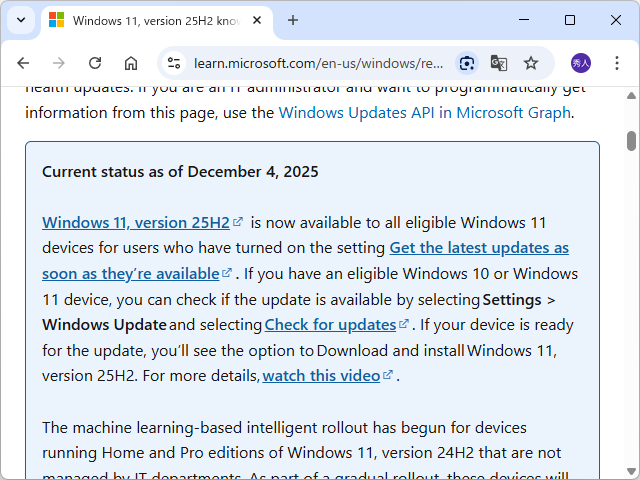Reload the current page
Image resolution: width=640 pixels, height=480 pixels.
pos(95,63)
